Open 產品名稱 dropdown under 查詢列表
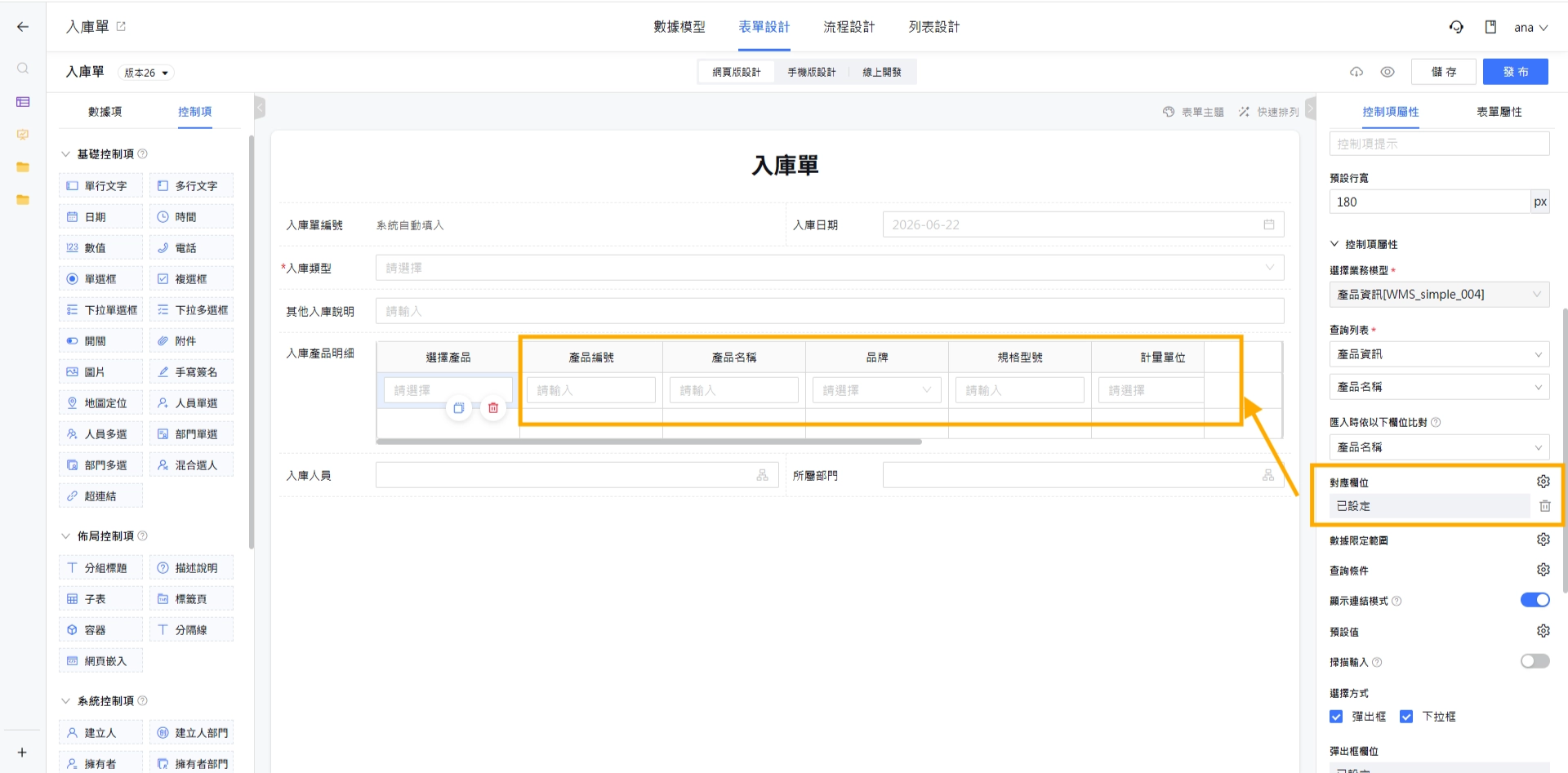1568x773 pixels. 1439,387
